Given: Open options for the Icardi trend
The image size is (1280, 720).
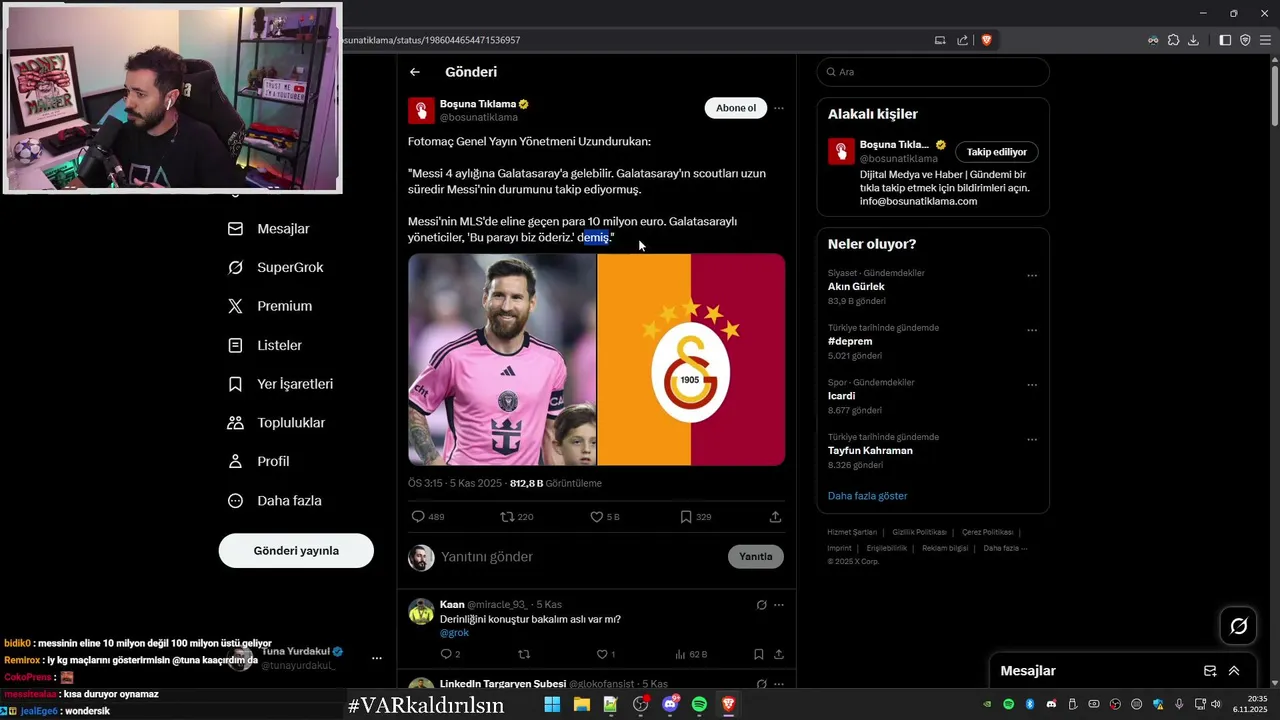Looking at the screenshot, I should tap(1032, 385).
